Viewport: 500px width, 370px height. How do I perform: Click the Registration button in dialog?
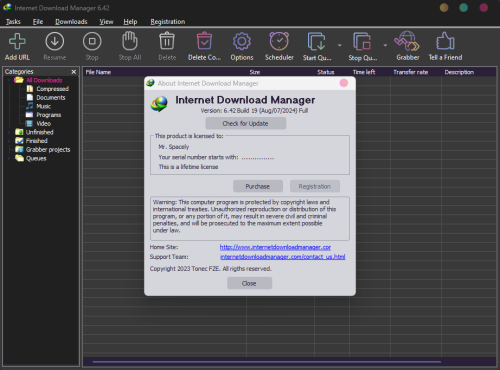click(x=315, y=186)
